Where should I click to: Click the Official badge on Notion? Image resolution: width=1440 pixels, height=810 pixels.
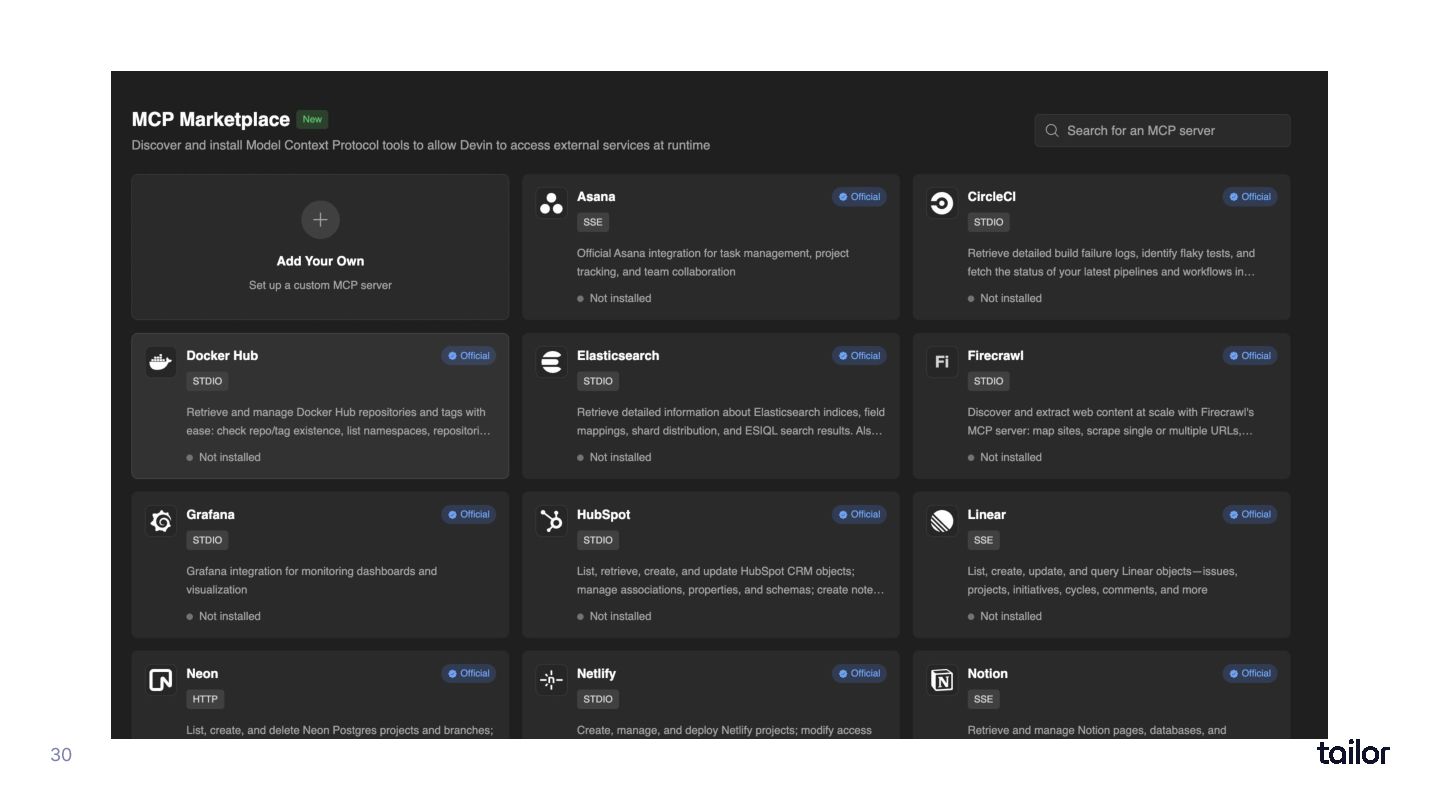tap(1250, 674)
